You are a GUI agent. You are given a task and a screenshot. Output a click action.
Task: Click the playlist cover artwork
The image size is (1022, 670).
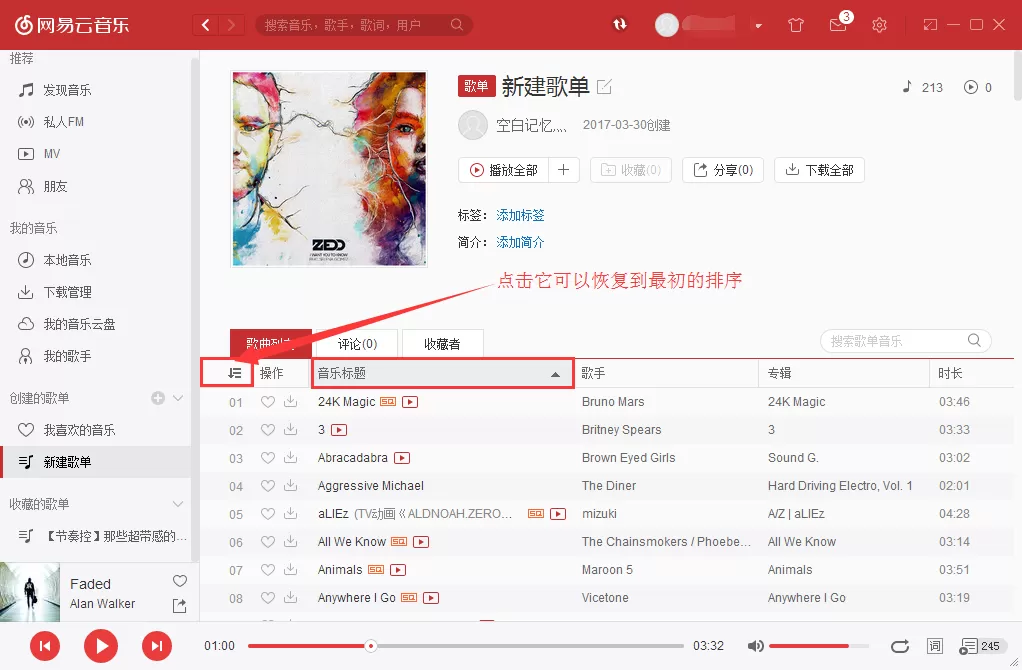pyautogui.click(x=329, y=169)
